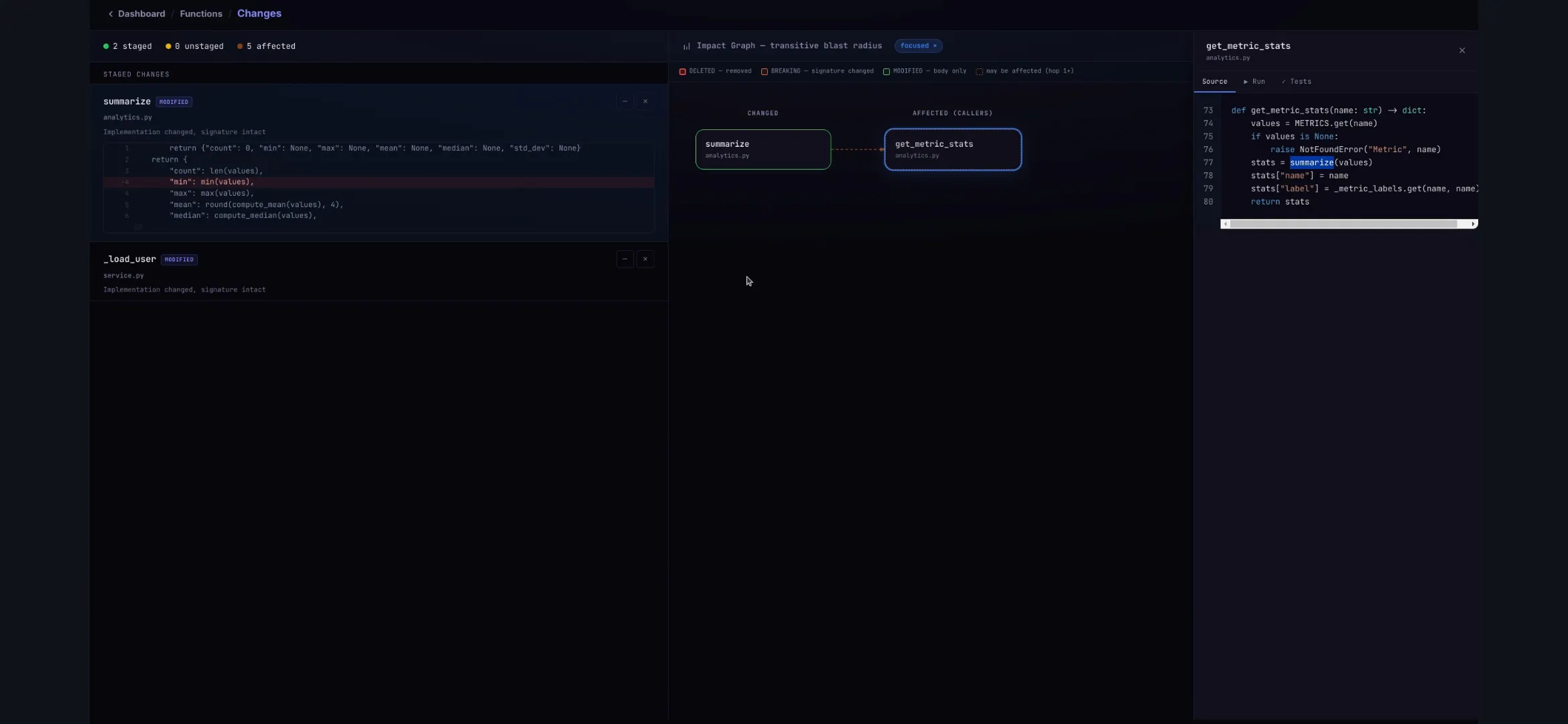Close the get_metric_stats source panel
The image size is (1568, 724).
tap(1462, 51)
